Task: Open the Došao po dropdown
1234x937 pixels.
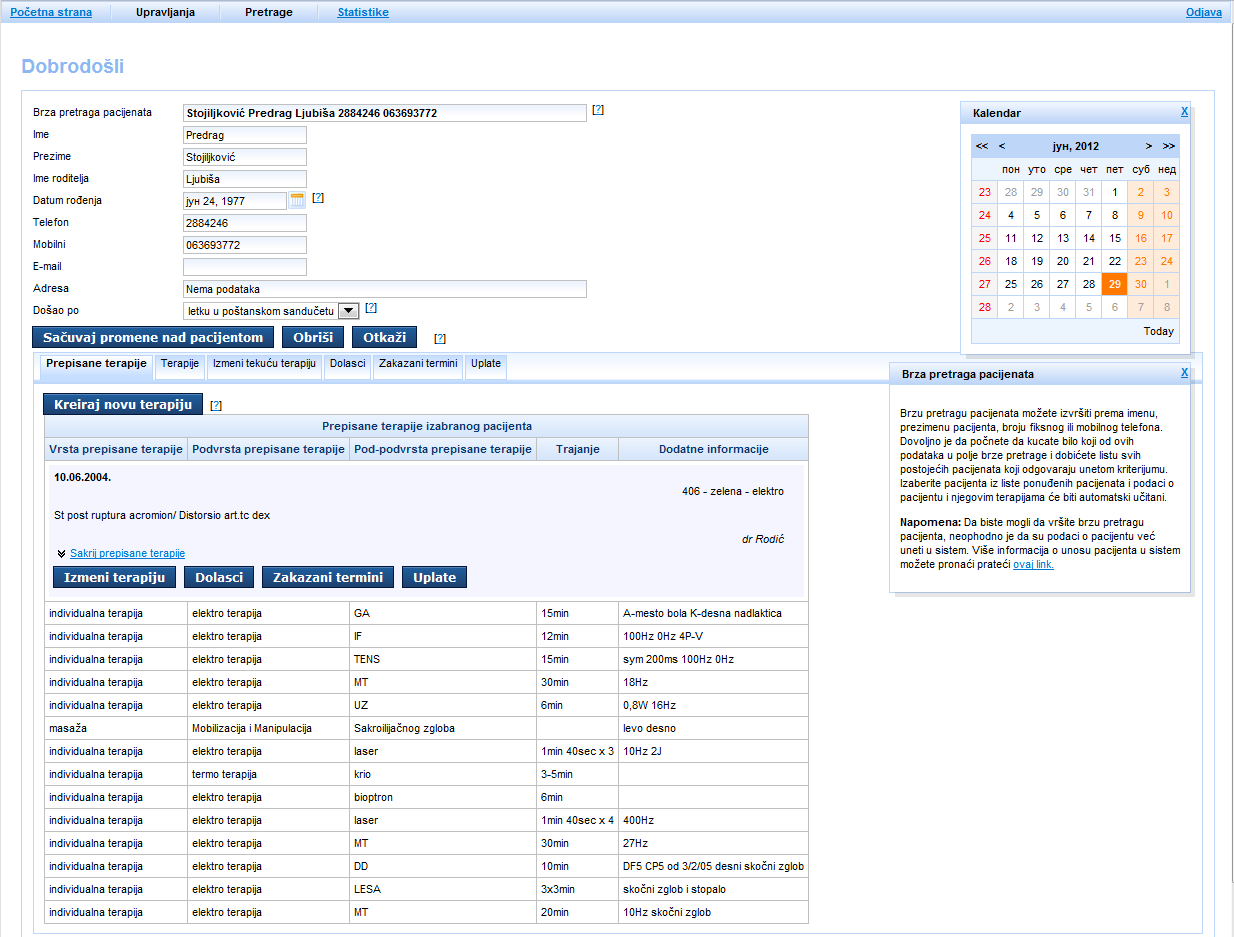Action: (348, 311)
